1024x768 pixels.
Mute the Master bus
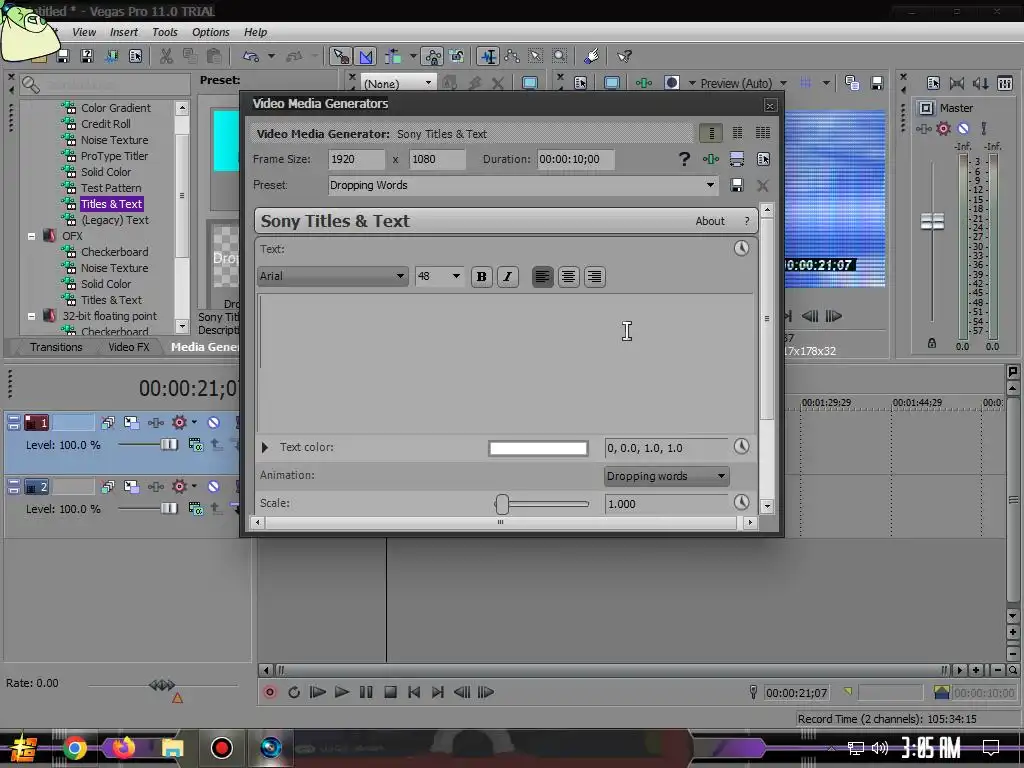coord(963,129)
